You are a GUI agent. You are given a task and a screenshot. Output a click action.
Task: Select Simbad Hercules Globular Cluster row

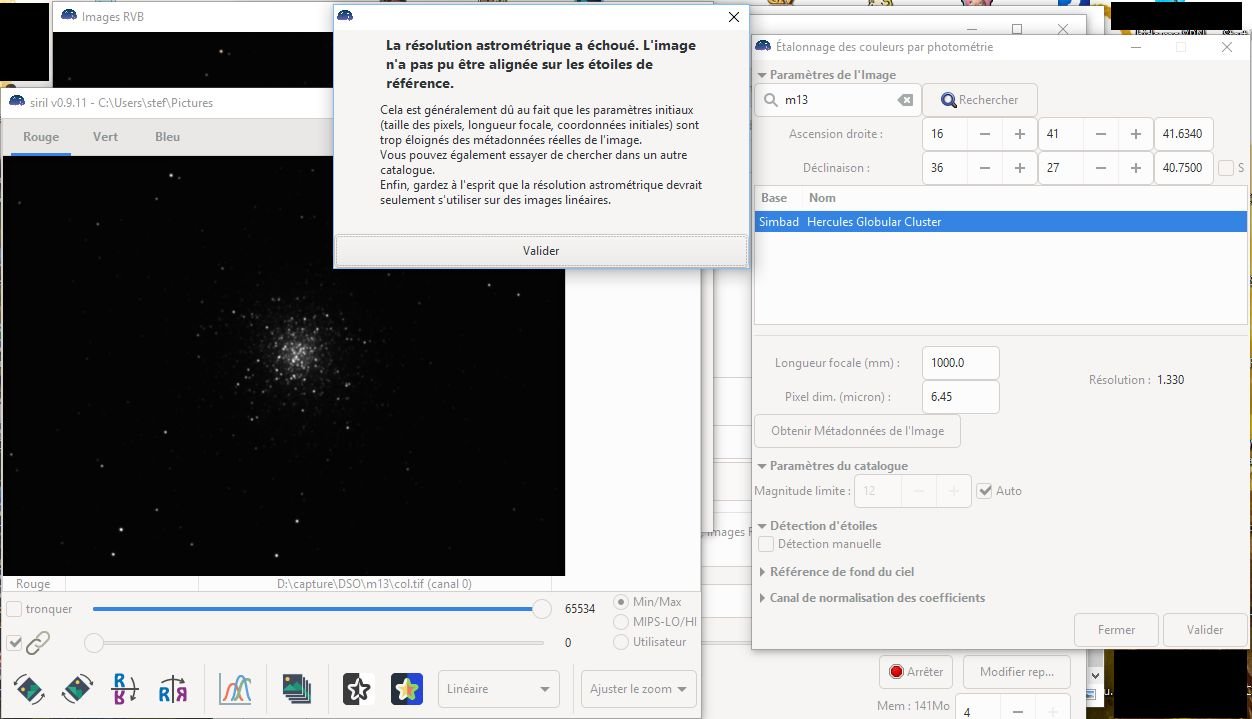tap(1001, 222)
